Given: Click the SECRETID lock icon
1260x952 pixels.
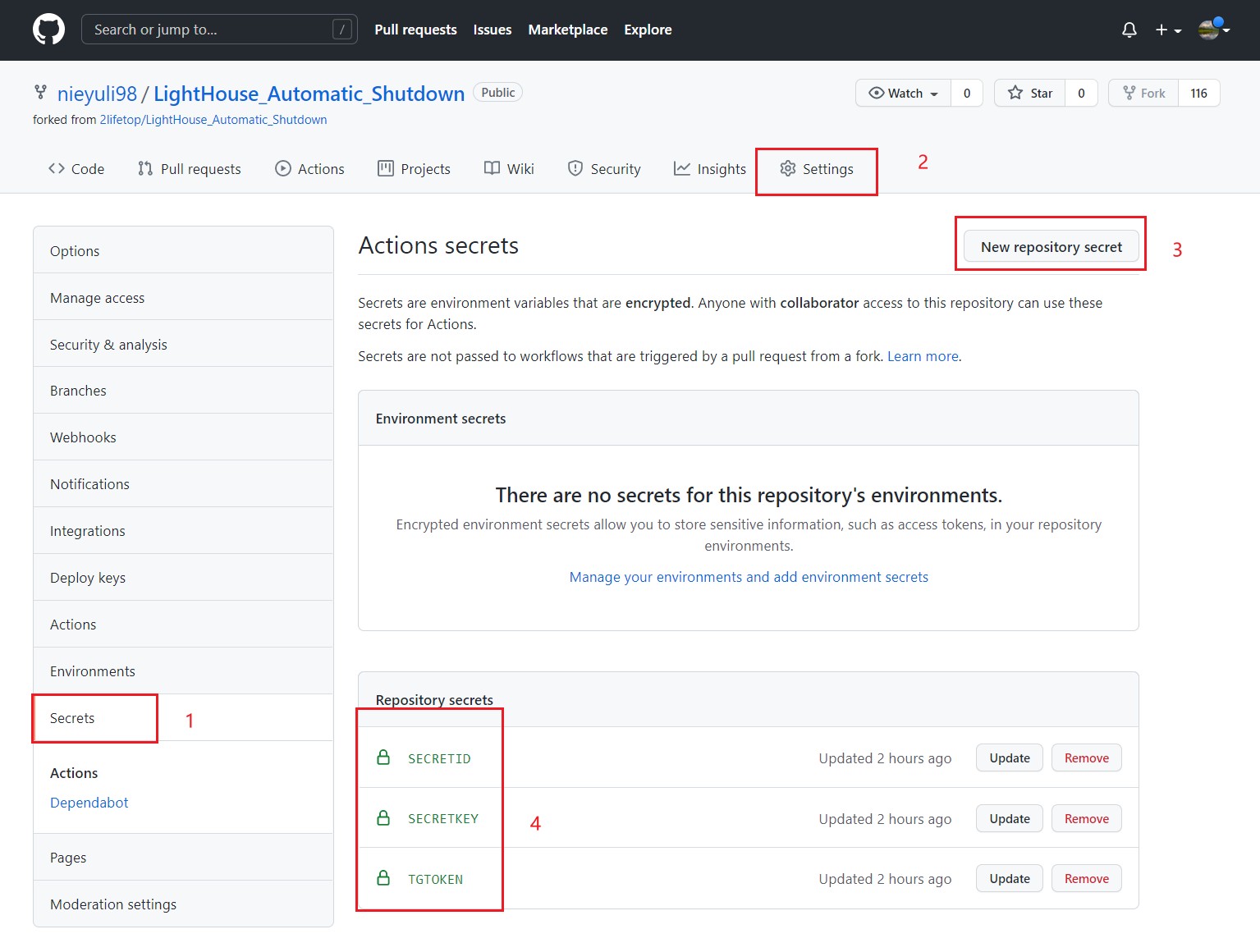Looking at the screenshot, I should coord(383,757).
